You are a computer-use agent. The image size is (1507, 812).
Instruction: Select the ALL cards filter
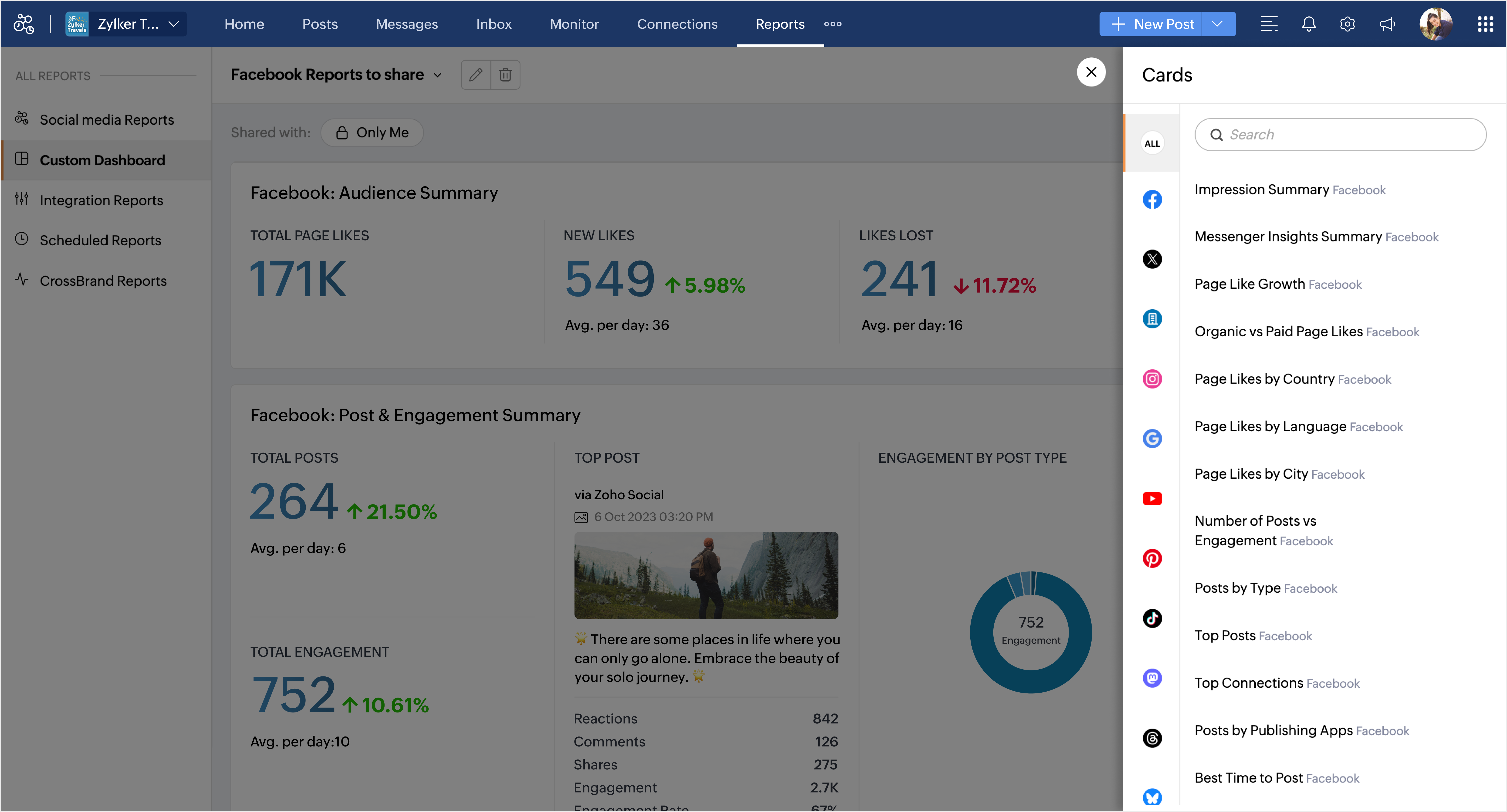[x=1152, y=143]
